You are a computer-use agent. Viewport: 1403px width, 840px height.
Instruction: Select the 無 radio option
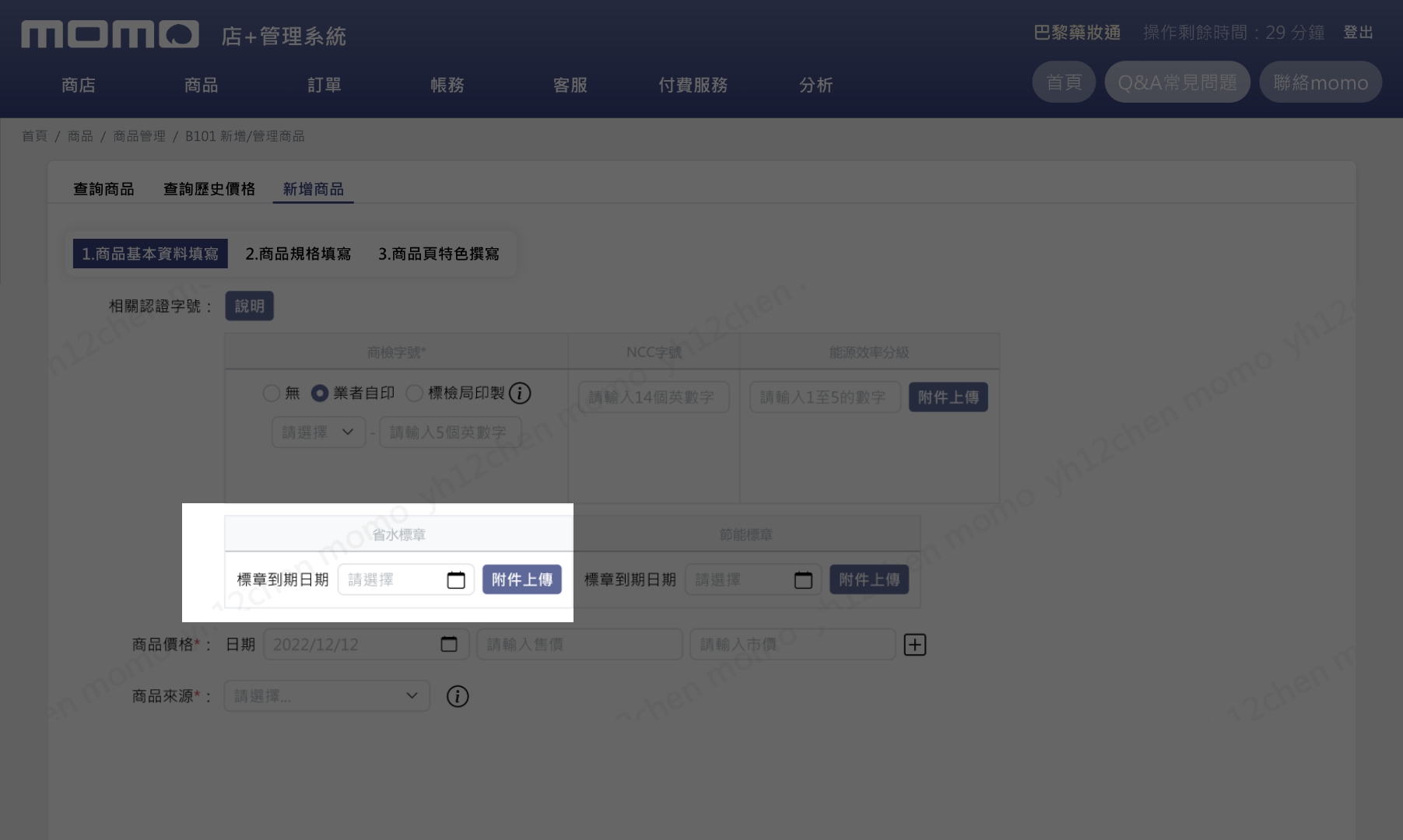click(x=272, y=394)
